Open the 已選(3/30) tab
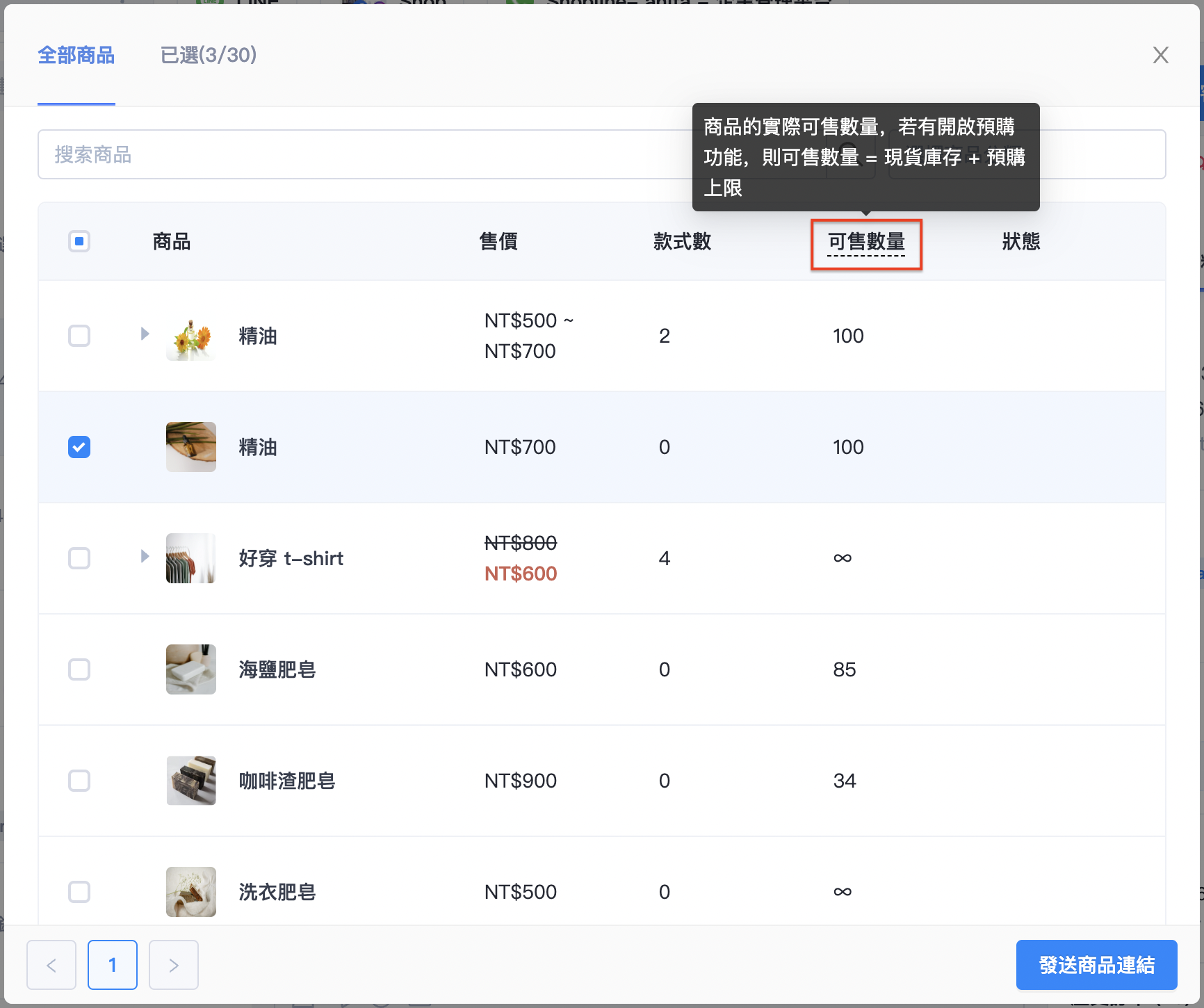The image size is (1204, 1008). 209,55
